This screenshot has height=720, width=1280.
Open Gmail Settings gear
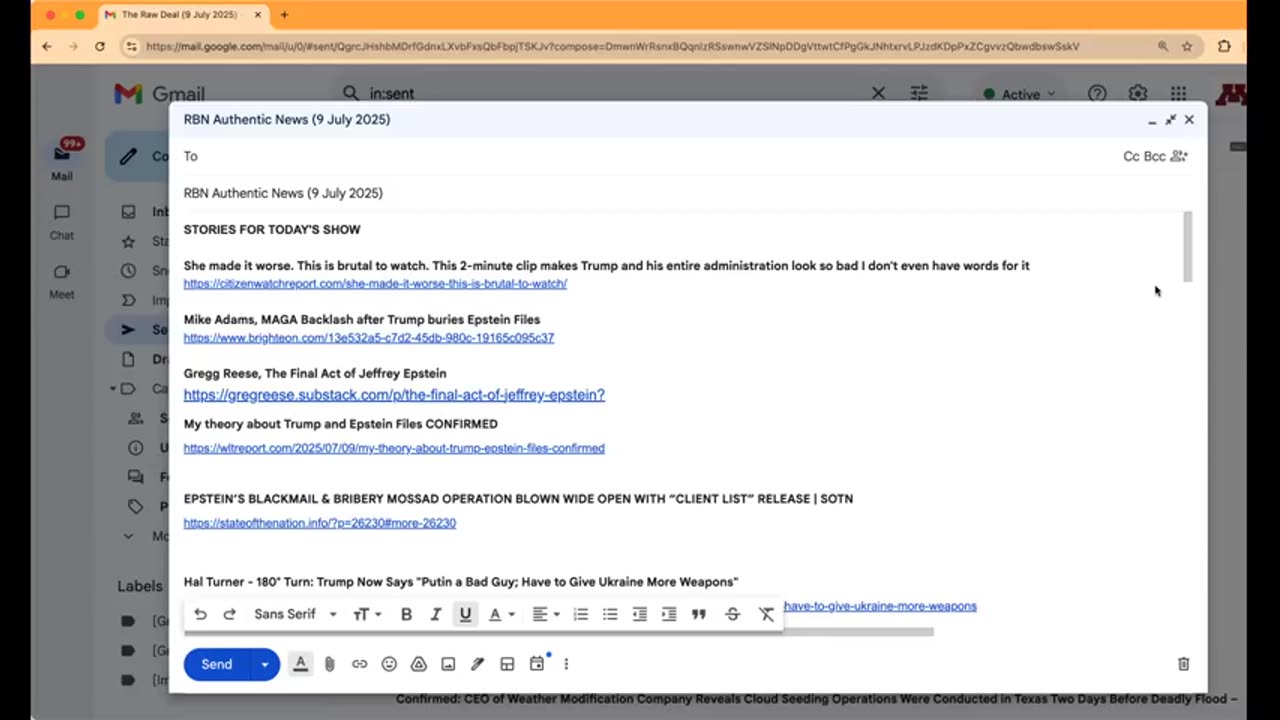click(1138, 94)
